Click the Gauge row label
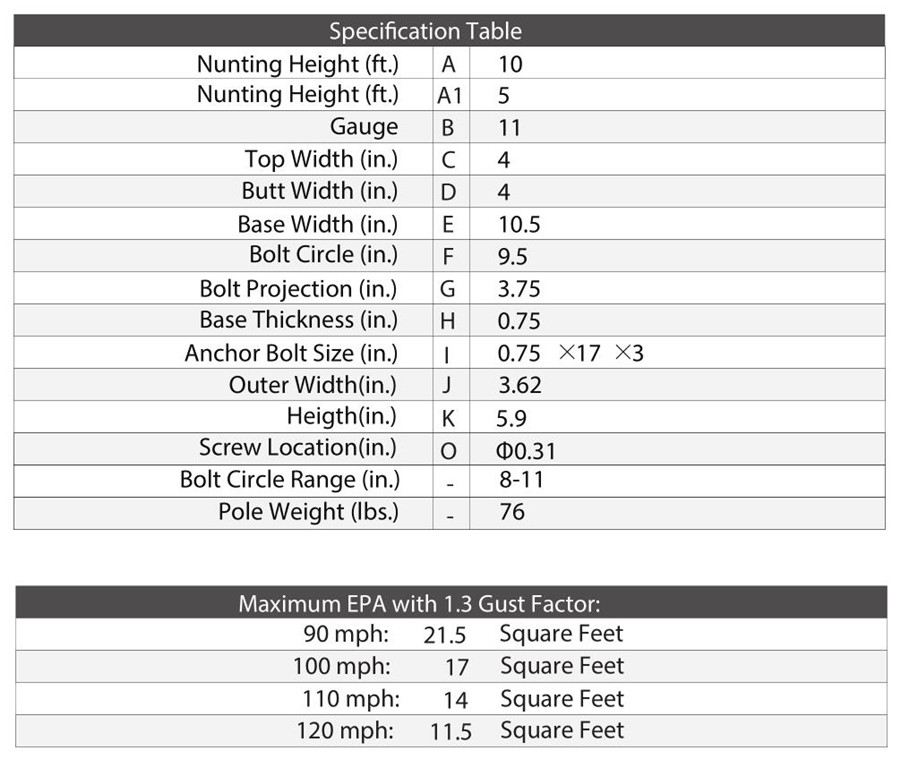The height and width of the screenshot is (767, 900). [x=364, y=127]
